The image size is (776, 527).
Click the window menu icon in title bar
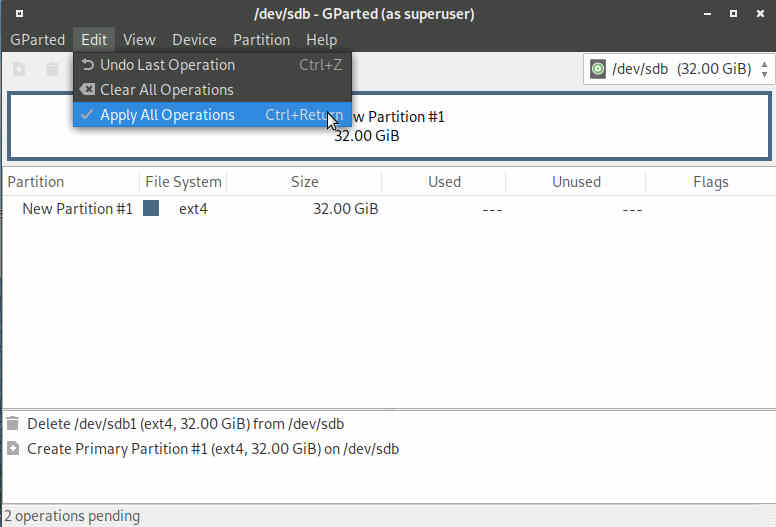pos(19,13)
